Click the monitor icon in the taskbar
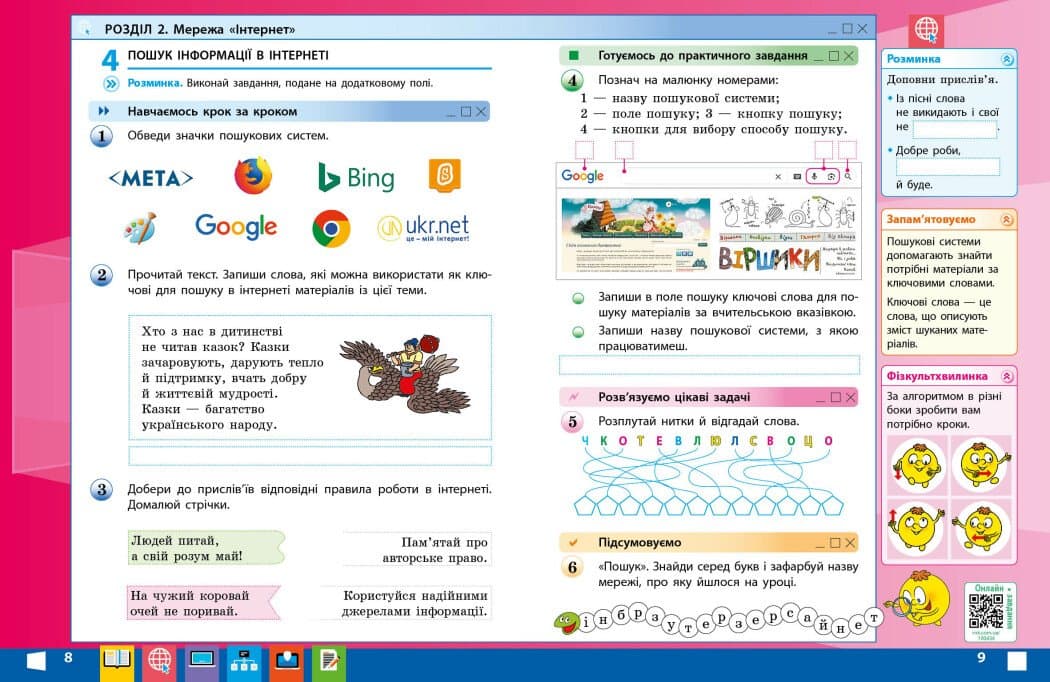The height and width of the screenshot is (682, 1050). pos(202,663)
